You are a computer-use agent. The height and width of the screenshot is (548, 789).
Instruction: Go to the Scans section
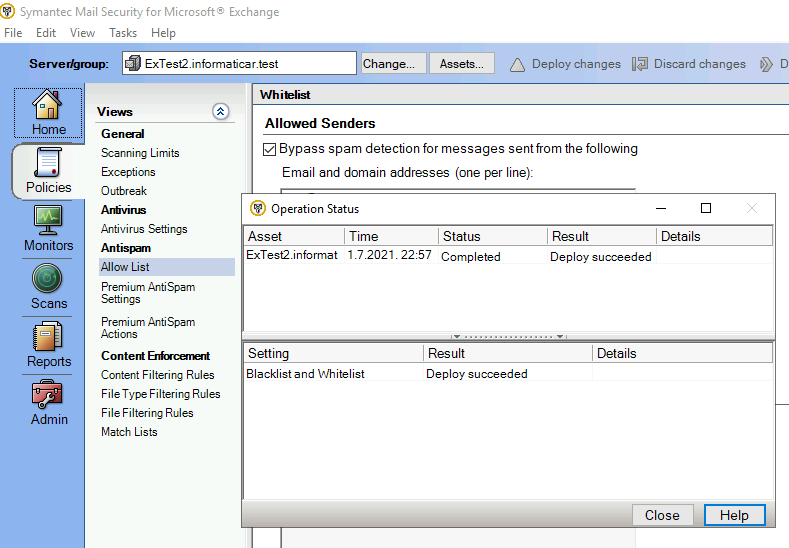pyautogui.click(x=47, y=278)
